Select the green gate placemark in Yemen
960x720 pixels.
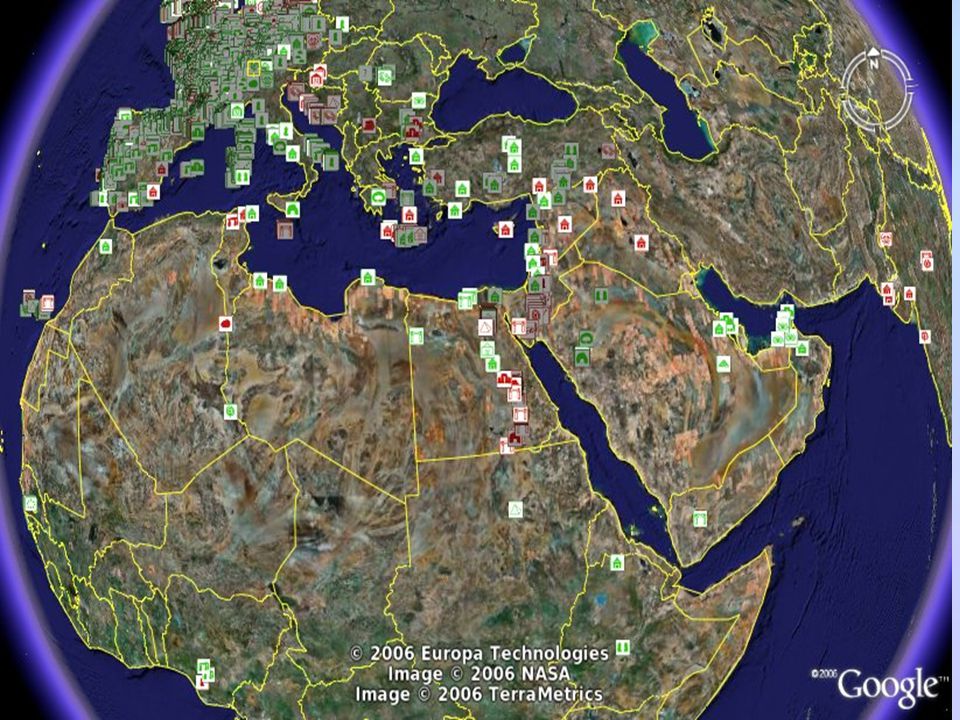pyautogui.click(x=700, y=518)
